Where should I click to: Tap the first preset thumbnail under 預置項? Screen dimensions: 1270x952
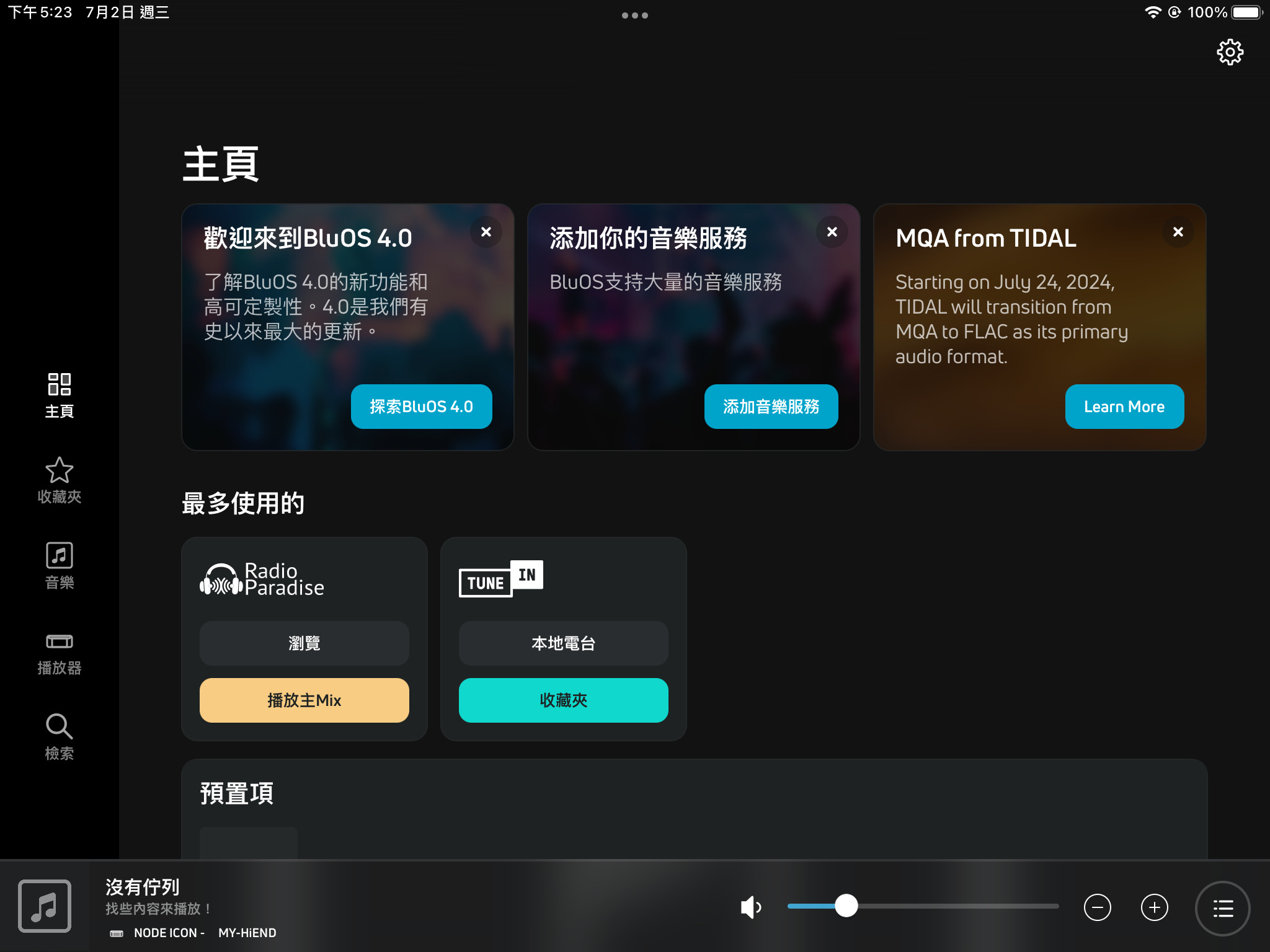click(249, 843)
